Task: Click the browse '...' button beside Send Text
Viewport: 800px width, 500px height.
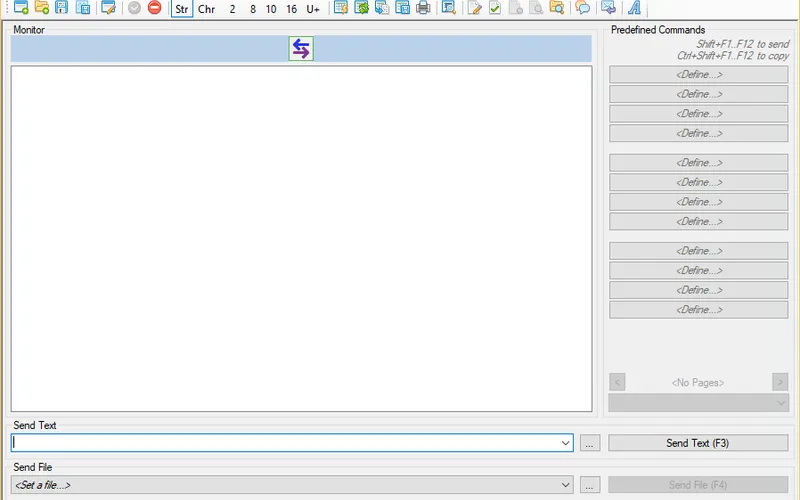Action: [x=590, y=443]
